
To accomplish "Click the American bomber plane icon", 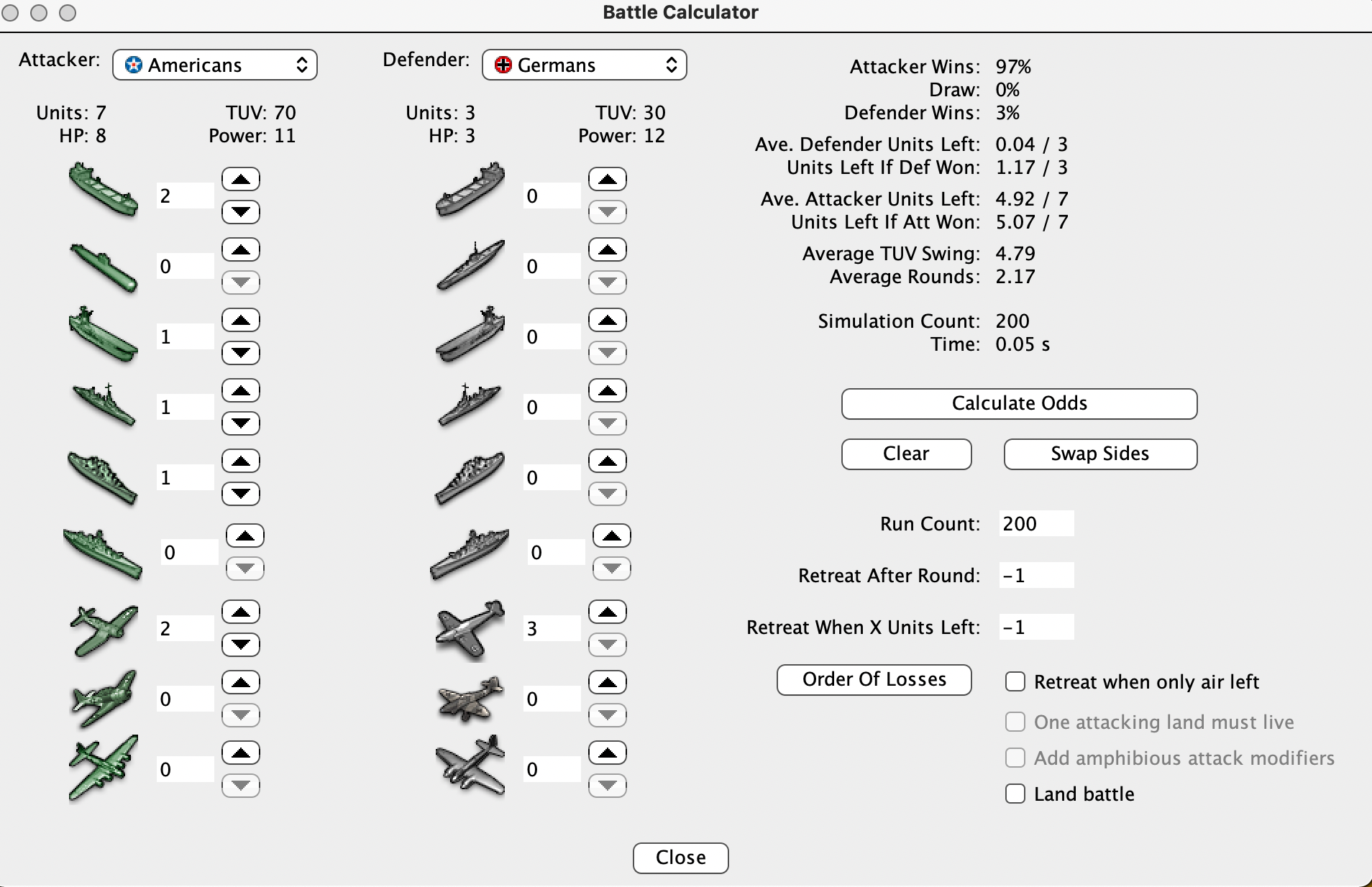I will tap(103, 768).
